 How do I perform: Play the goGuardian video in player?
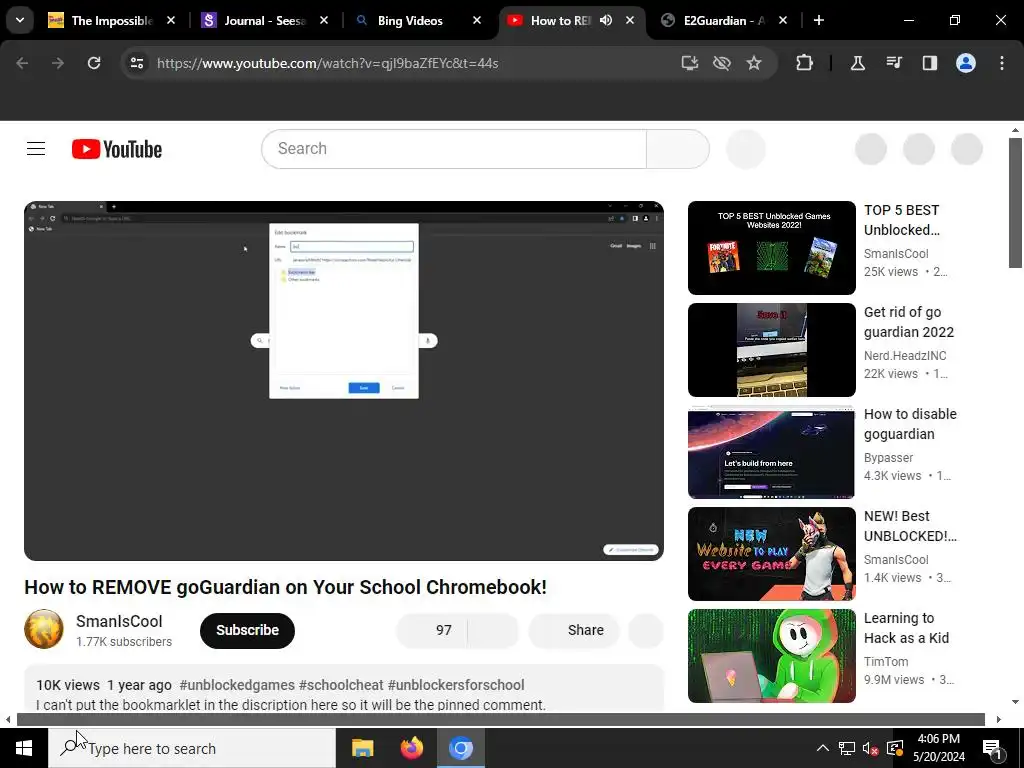coord(344,381)
